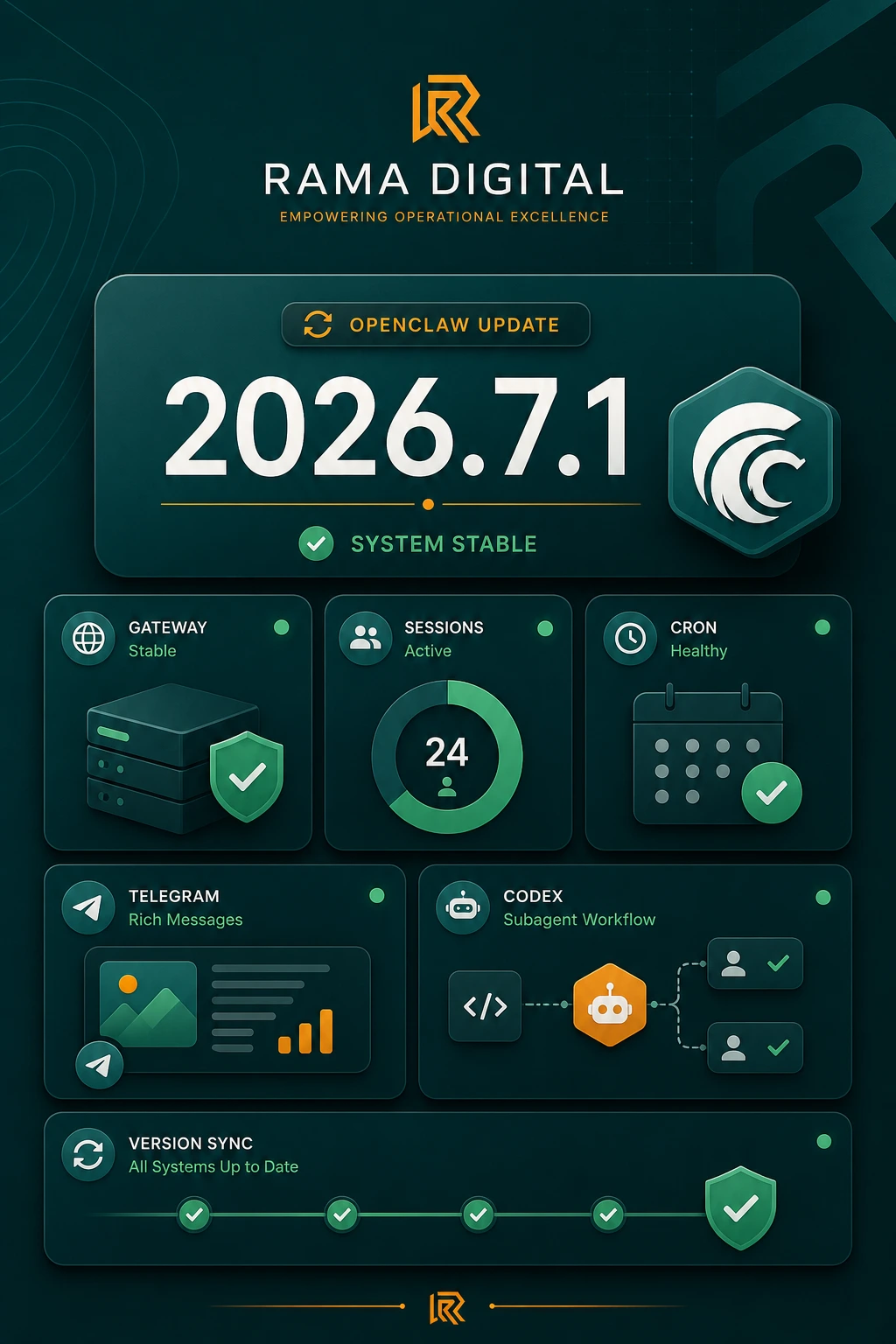Click the second Version Sync checkpoint
896x1344 pixels.
[342, 1214]
